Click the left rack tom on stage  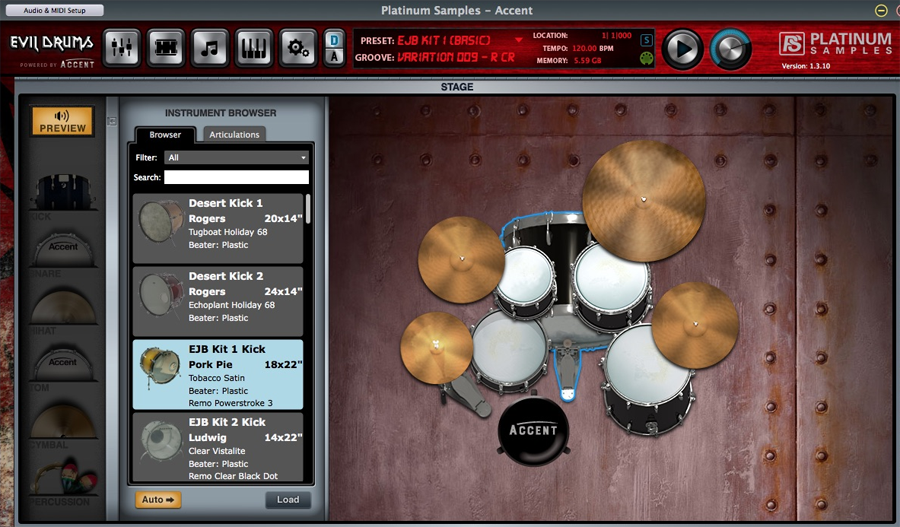pyautogui.click(x=526, y=281)
